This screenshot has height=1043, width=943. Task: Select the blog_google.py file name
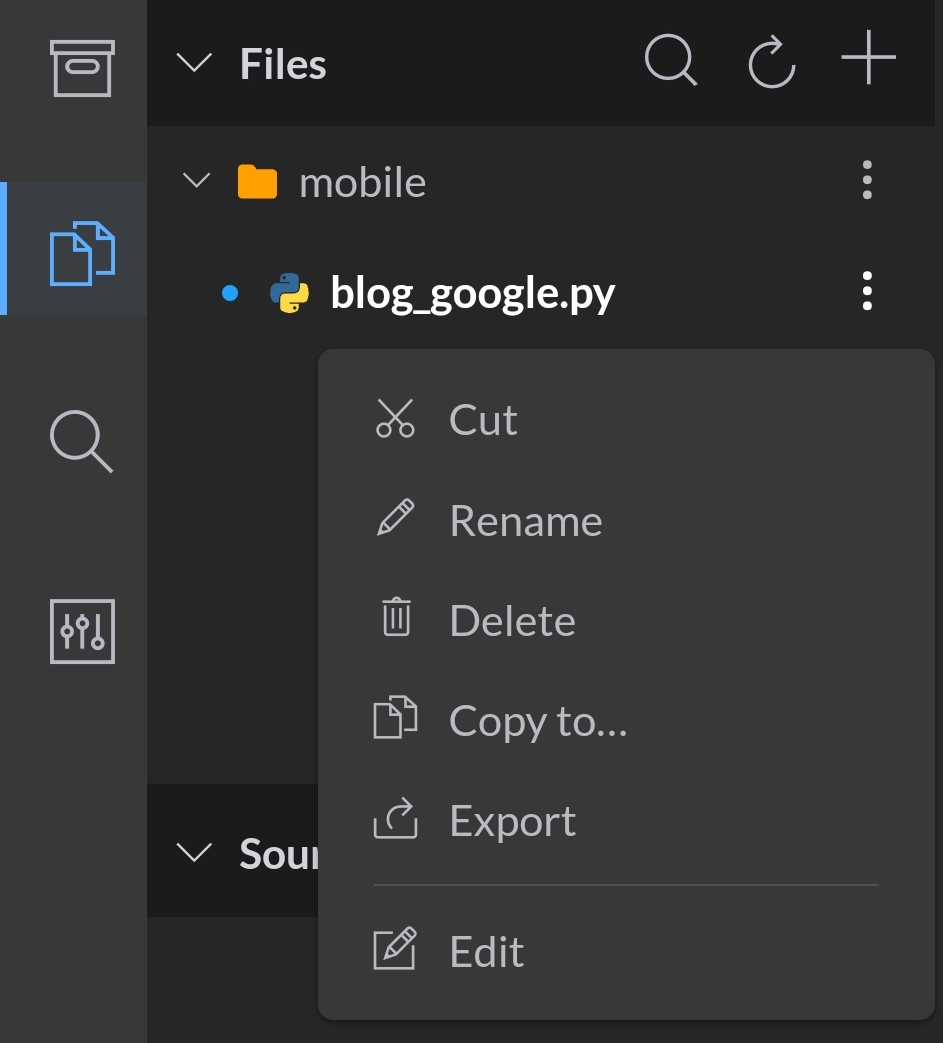473,293
